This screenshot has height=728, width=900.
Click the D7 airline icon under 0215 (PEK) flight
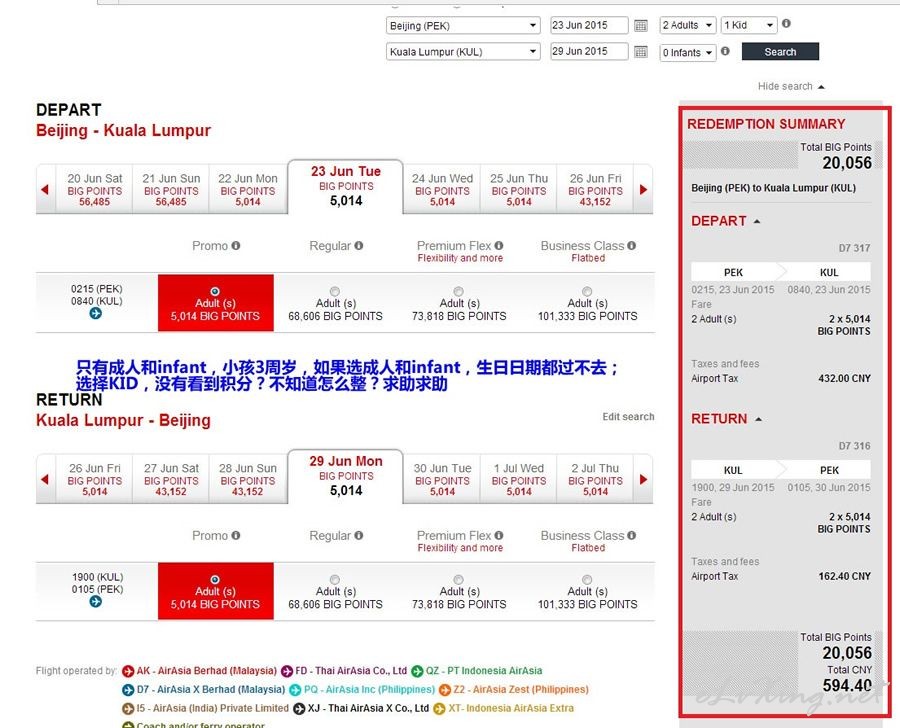coord(96,313)
